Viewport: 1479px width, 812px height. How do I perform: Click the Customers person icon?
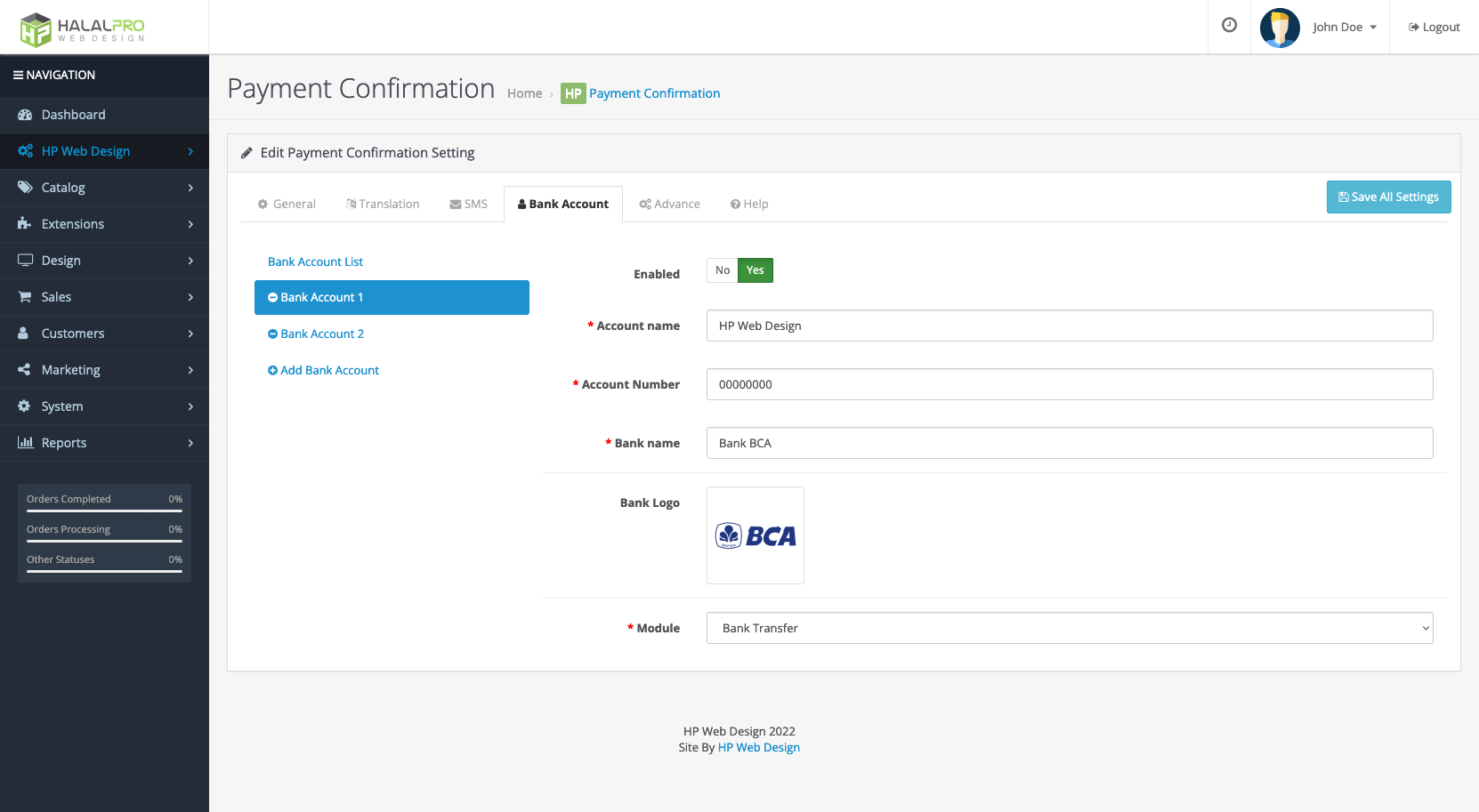[x=25, y=334]
